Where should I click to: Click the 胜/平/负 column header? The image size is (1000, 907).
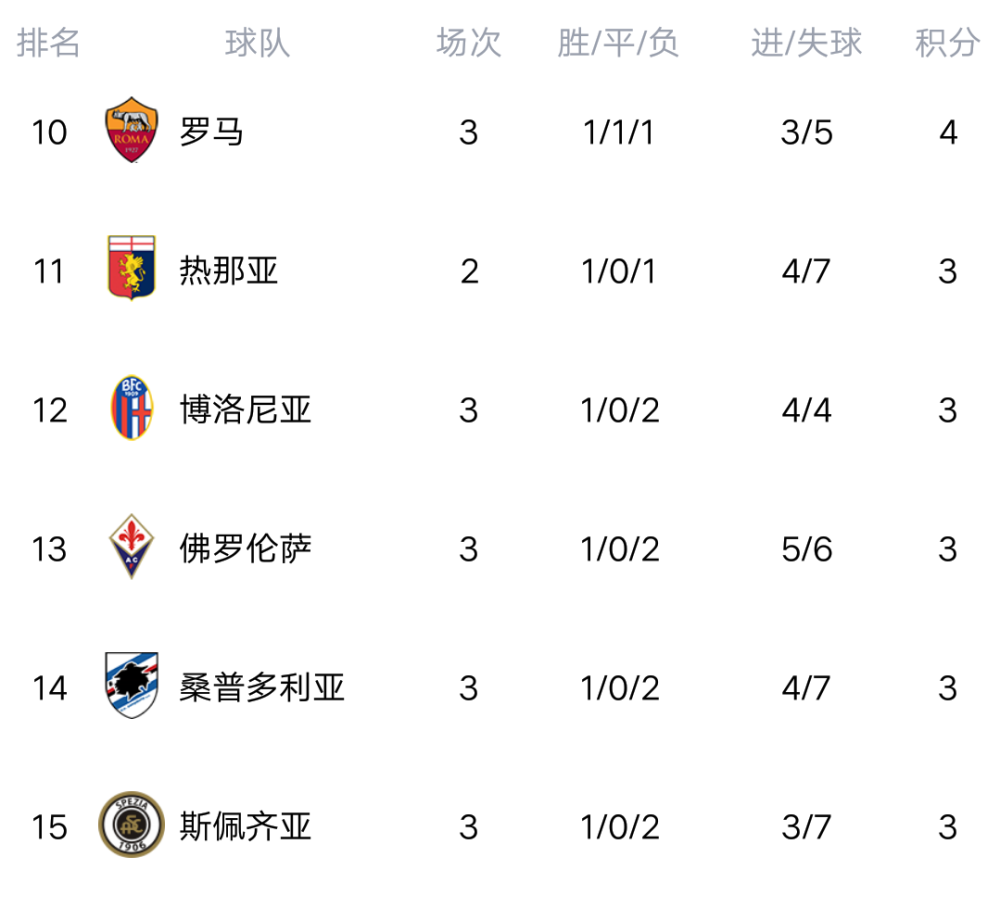(x=618, y=43)
